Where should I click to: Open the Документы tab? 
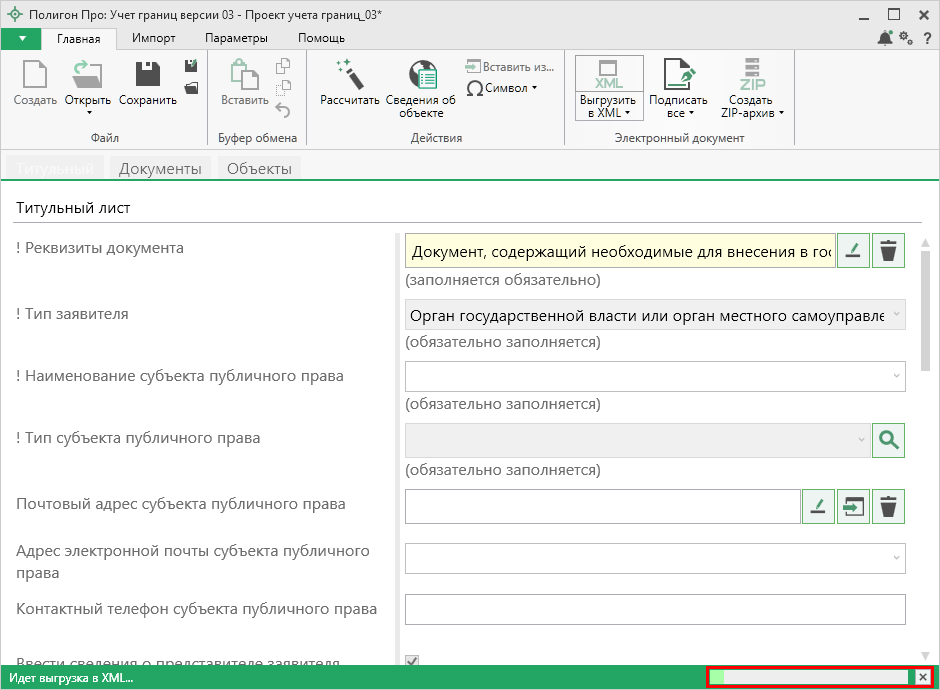click(x=160, y=169)
